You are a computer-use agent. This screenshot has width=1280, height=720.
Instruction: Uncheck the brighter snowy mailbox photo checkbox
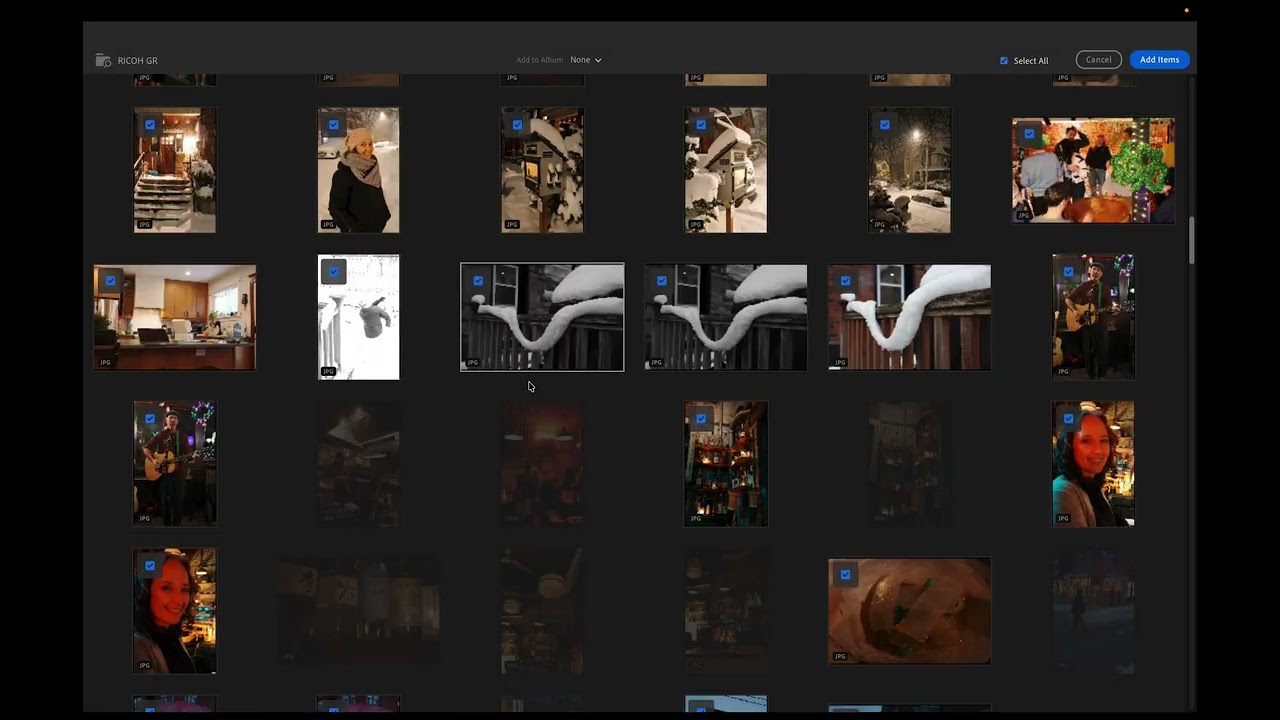[x=701, y=125]
